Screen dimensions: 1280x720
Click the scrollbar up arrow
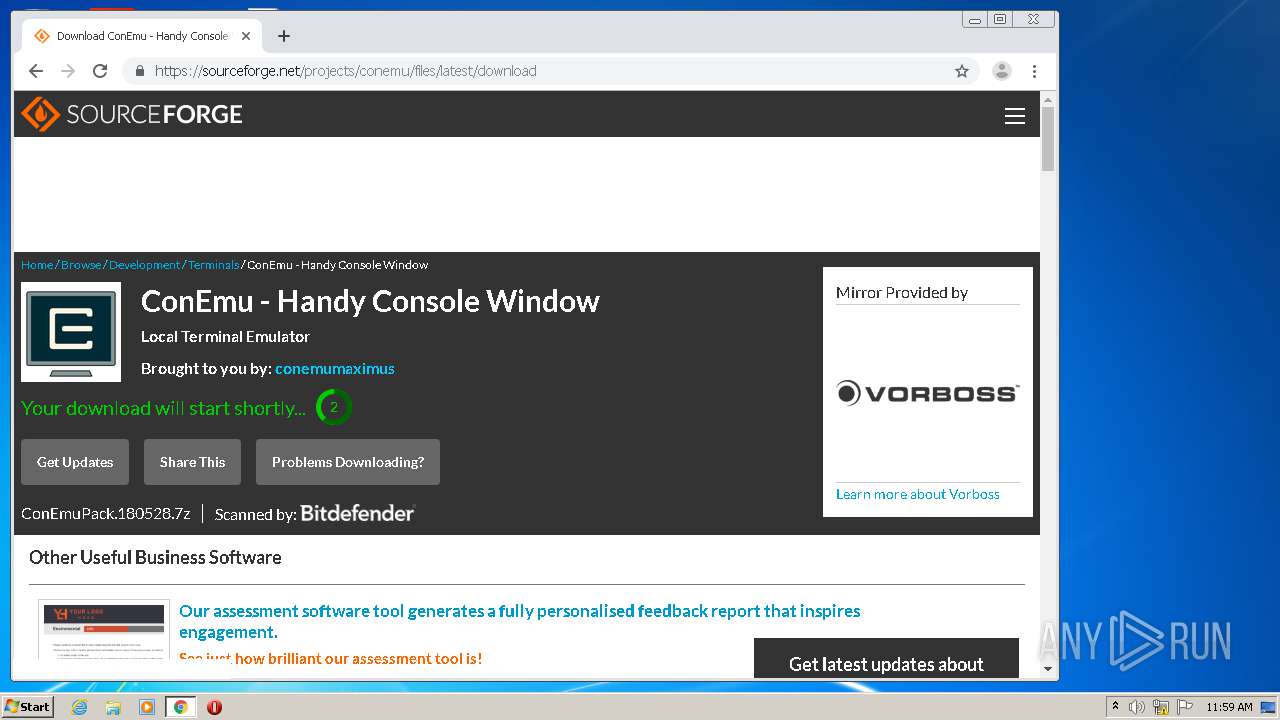[x=1048, y=100]
